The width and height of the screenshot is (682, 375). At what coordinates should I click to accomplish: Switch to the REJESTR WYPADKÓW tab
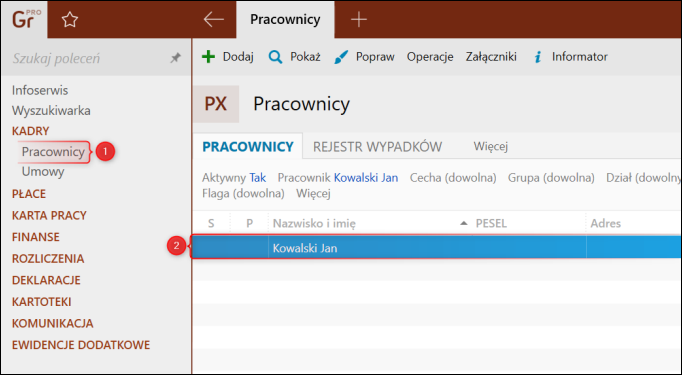tap(378, 147)
